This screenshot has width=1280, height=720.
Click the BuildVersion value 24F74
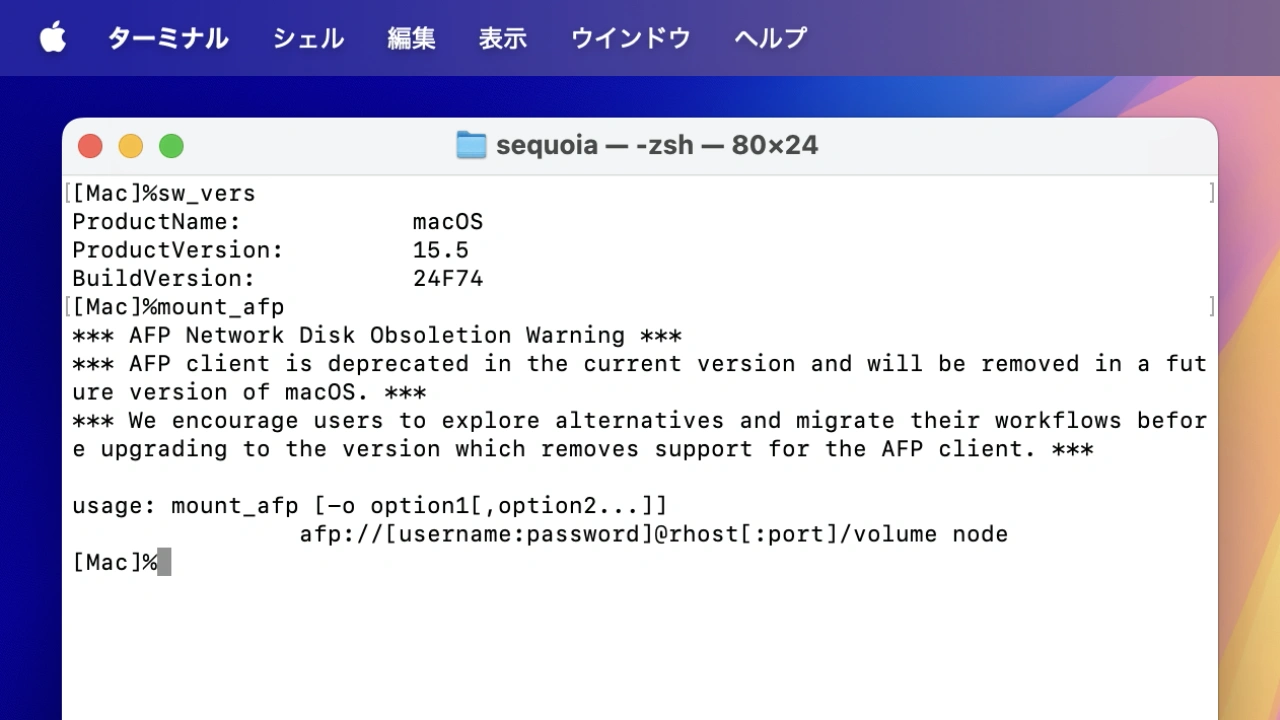(448, 278)
